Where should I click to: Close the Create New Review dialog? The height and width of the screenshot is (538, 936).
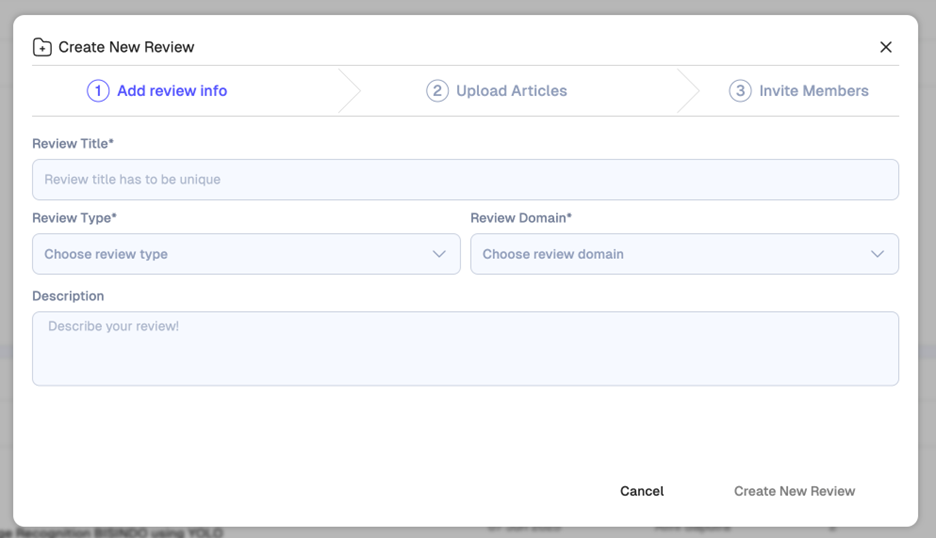pyautogui.click(x=885, y=47)
